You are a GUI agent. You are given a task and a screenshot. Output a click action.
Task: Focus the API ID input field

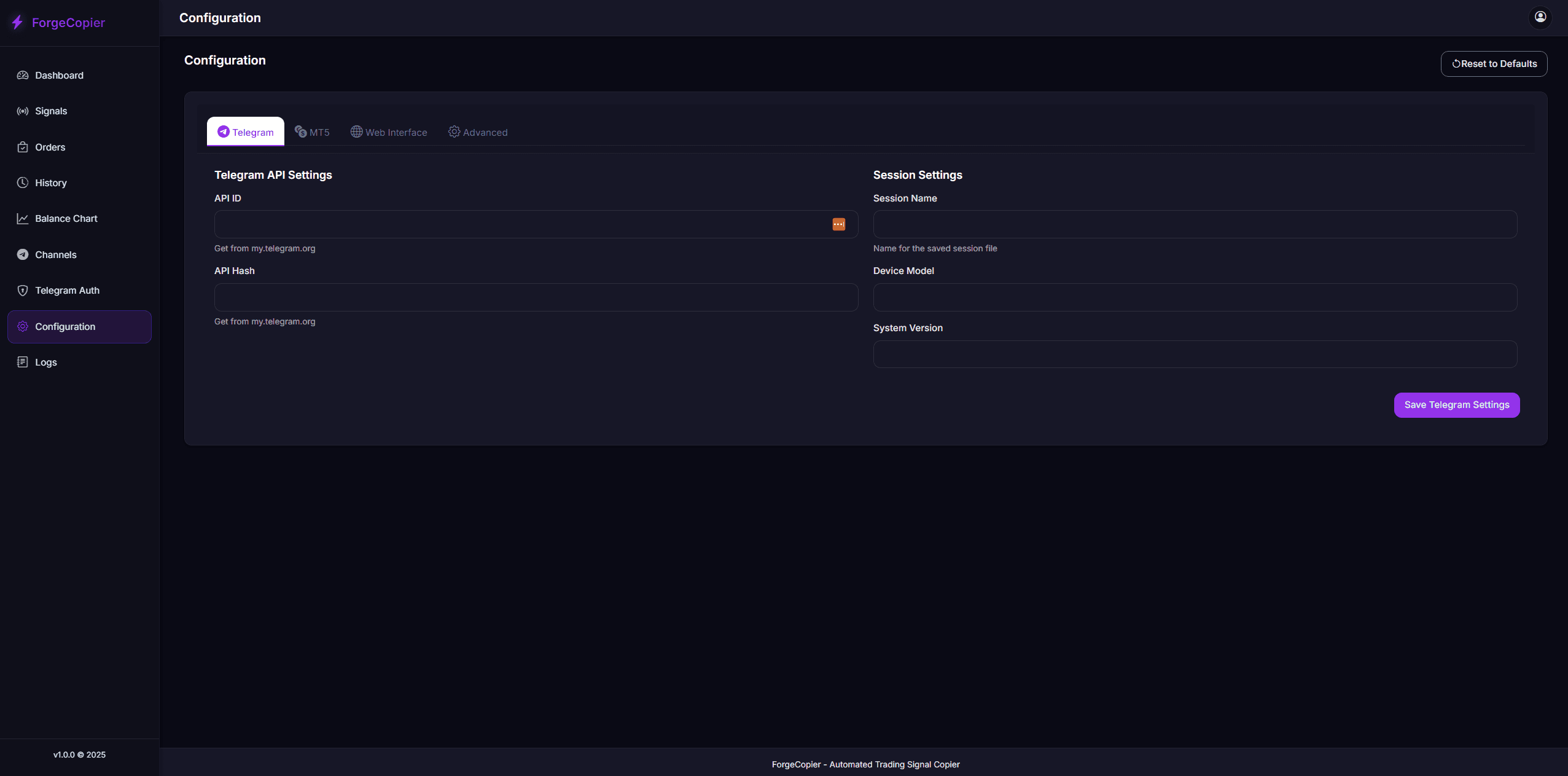pos(536,224)
